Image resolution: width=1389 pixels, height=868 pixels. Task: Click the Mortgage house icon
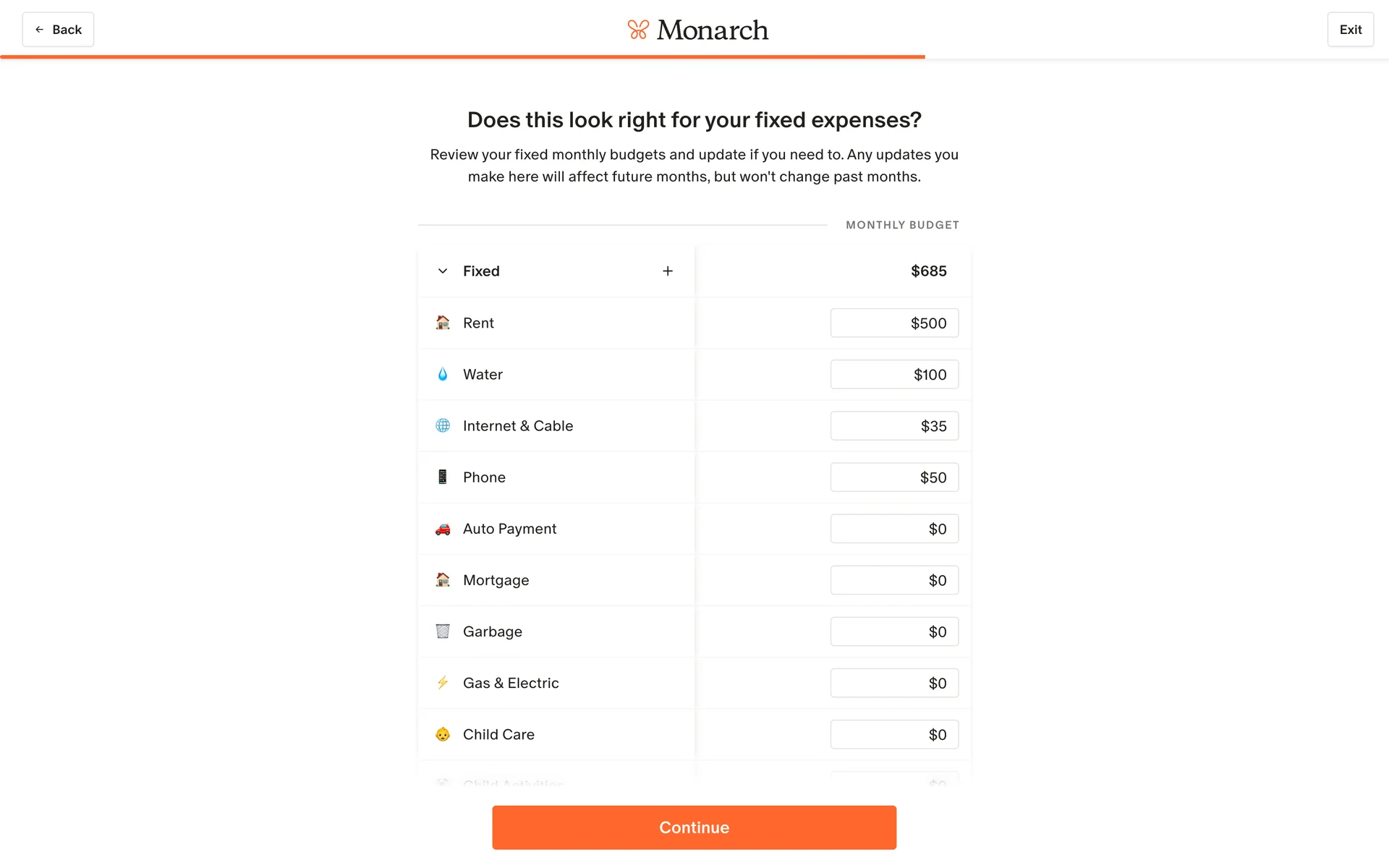[443, 580]
